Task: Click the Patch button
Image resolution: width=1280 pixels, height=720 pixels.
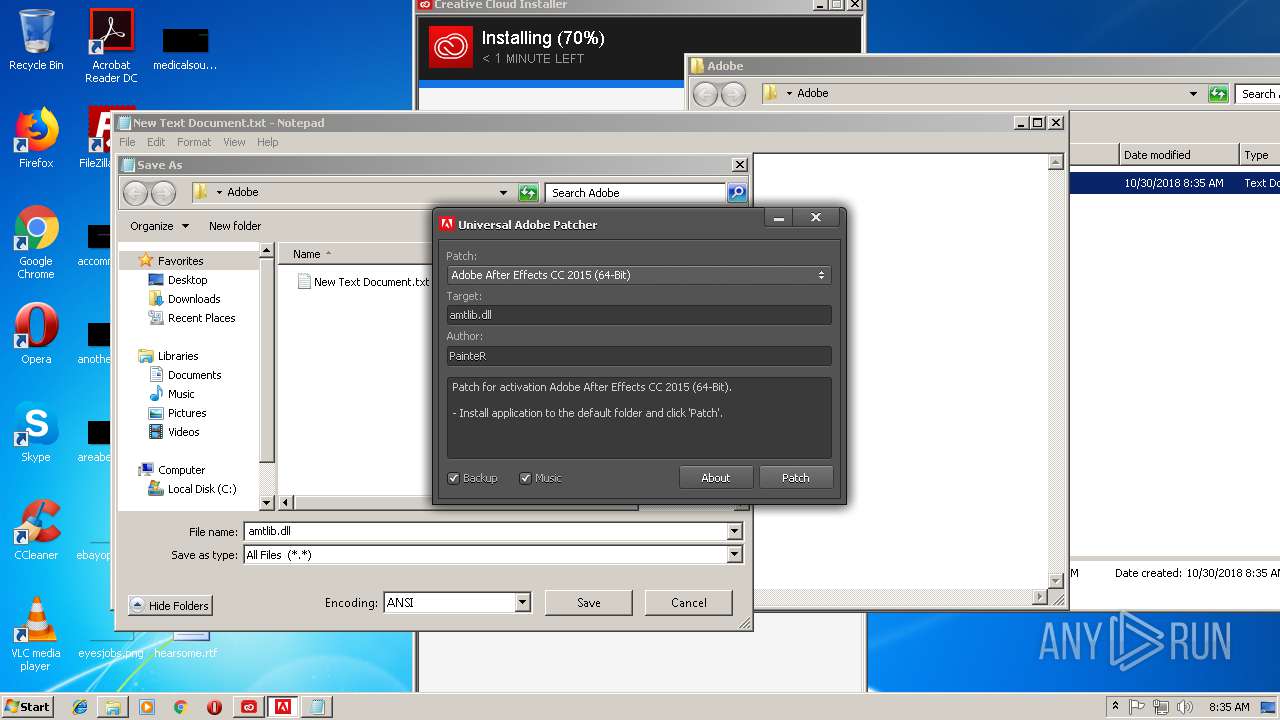Action: [x=796, y=478]
